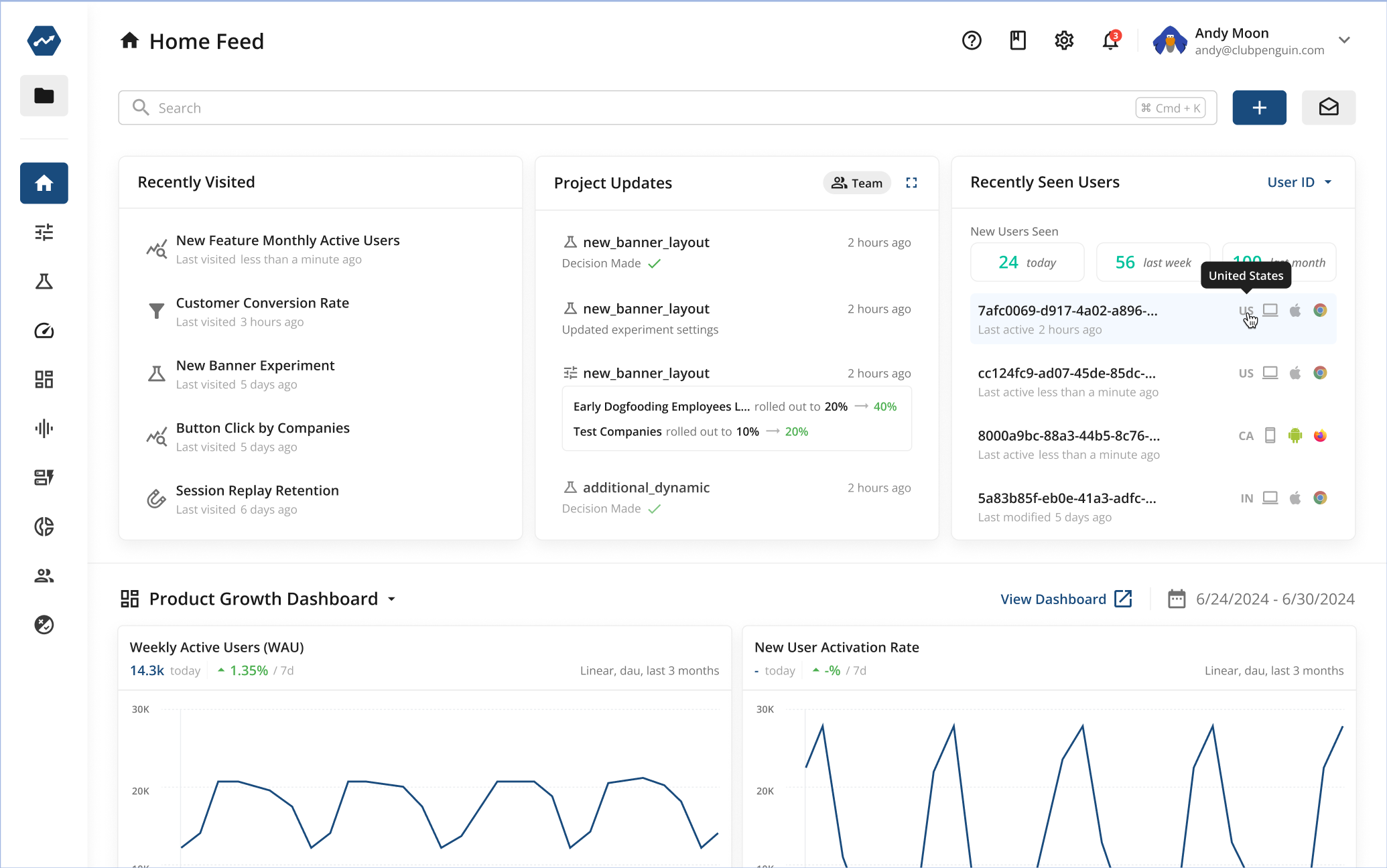Open the waveform sidebar icon
This screenshot has width=1387, height=868.
point(44,429)
